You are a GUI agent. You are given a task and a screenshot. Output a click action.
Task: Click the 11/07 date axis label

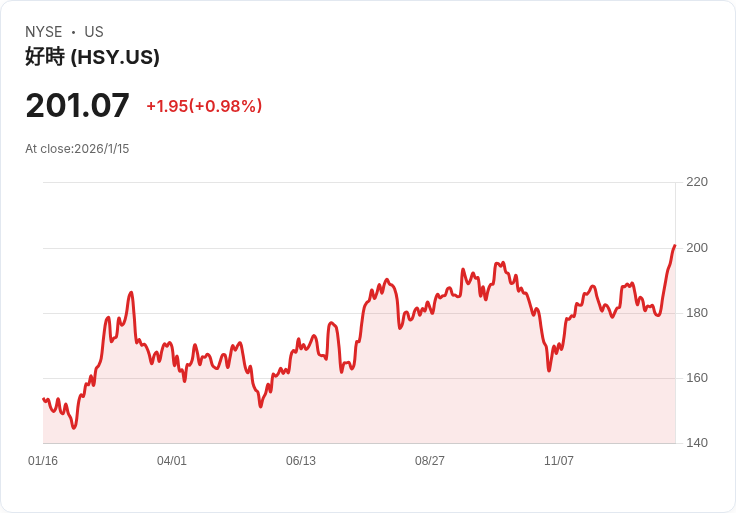pyautogui.click(x=559, y=461)
